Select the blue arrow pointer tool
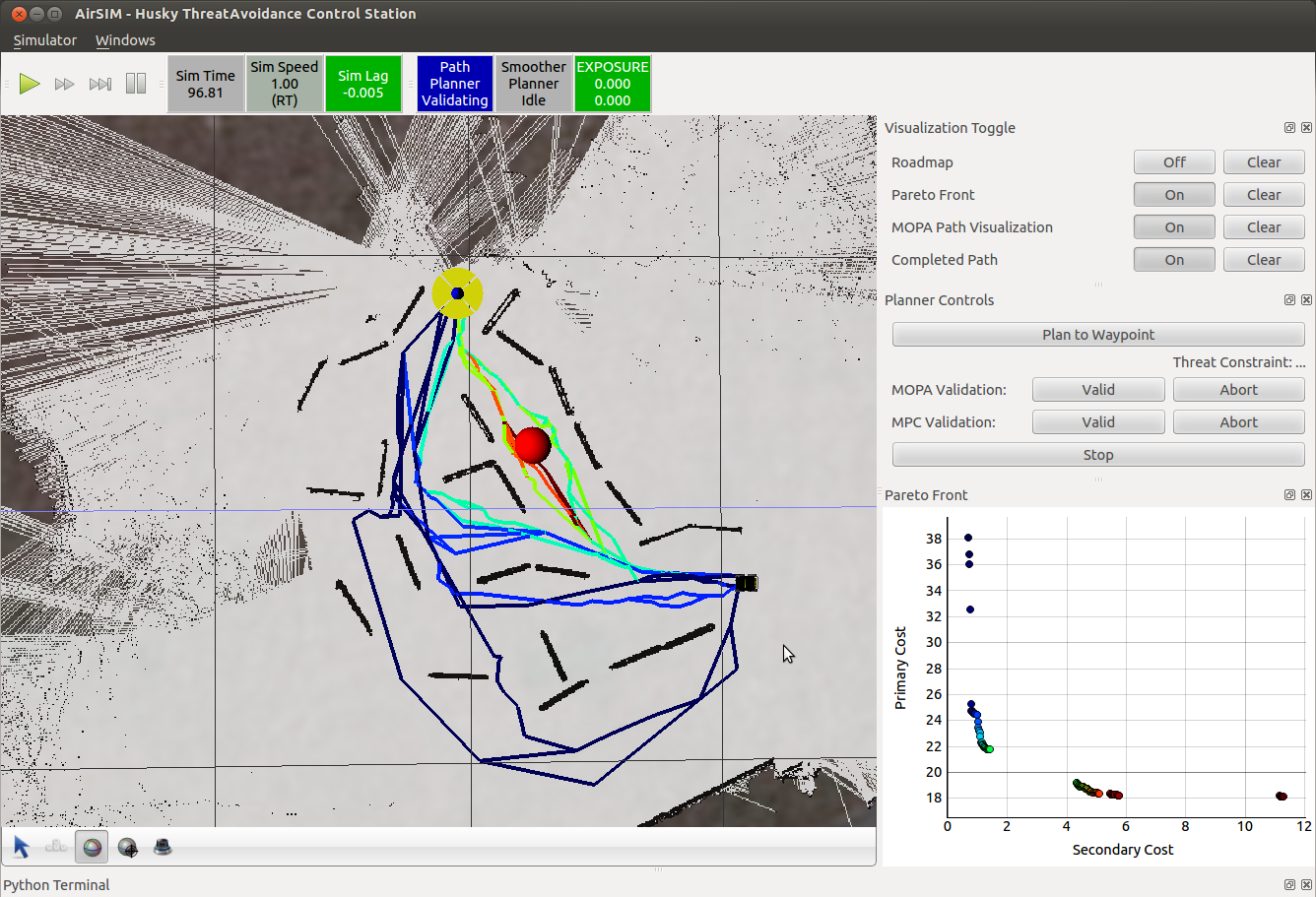The width and height of the screenshot is (1316, 897). [22, 847]
